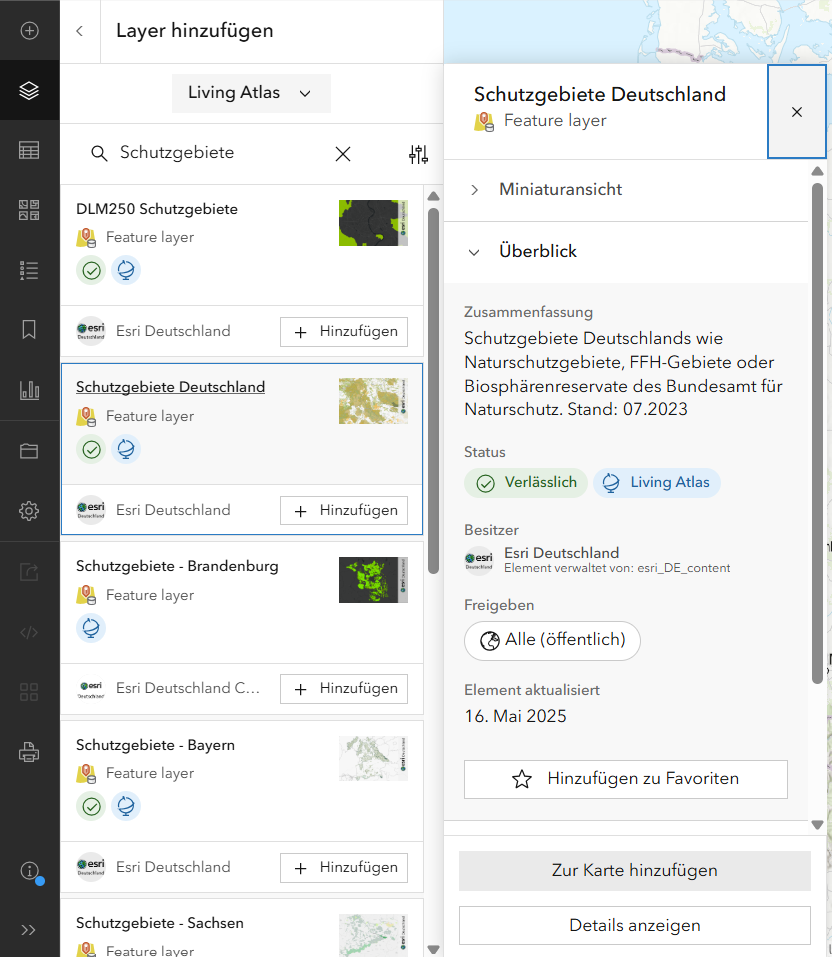Click the create app grid icon
This screenshot has height=957, width=832.
pyautogui.click(x=29, y=692)
